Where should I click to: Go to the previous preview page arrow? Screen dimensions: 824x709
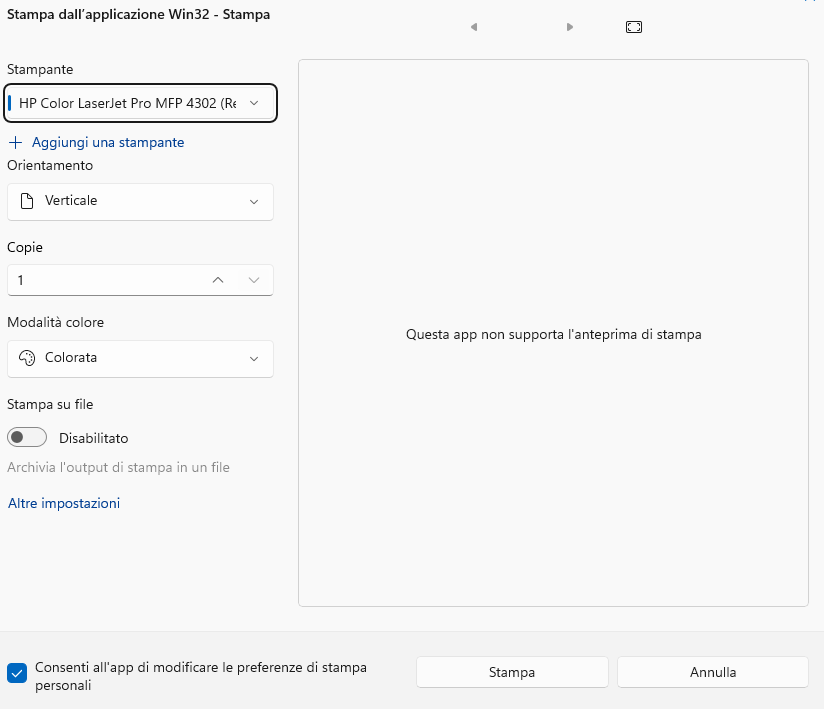click(474, 27)
